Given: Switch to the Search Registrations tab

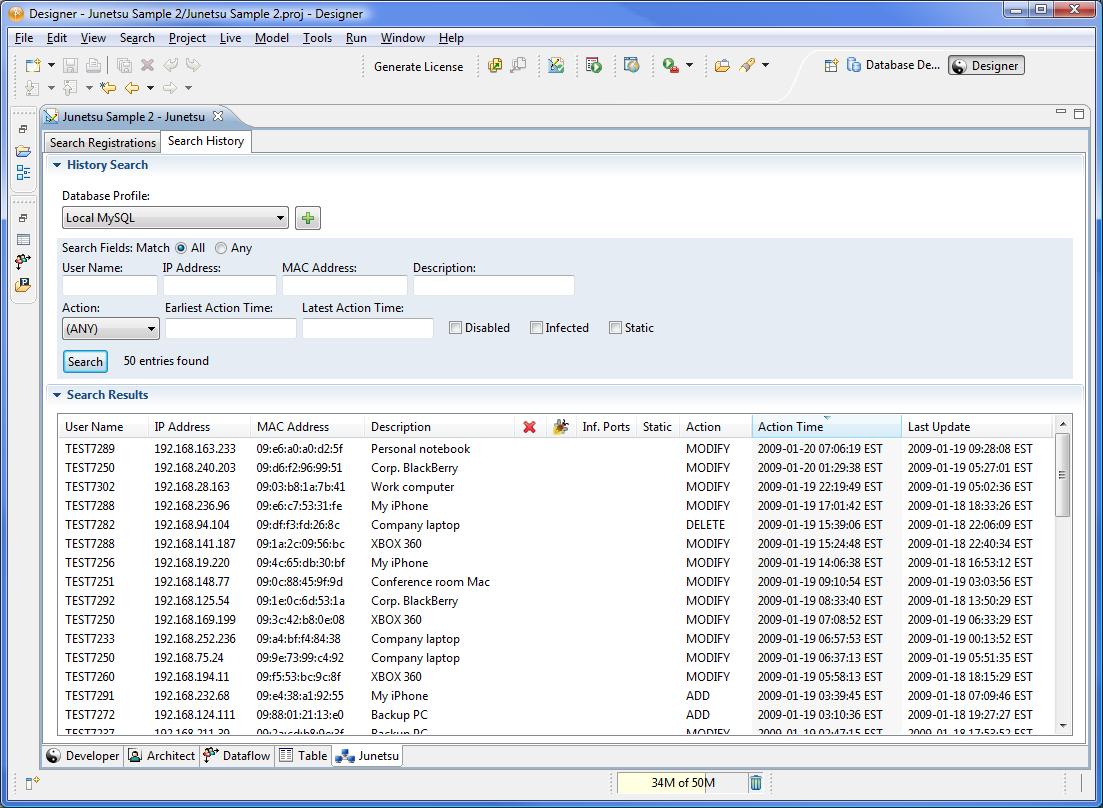Looking at the screenshot, I should click(x=102, y=142).
